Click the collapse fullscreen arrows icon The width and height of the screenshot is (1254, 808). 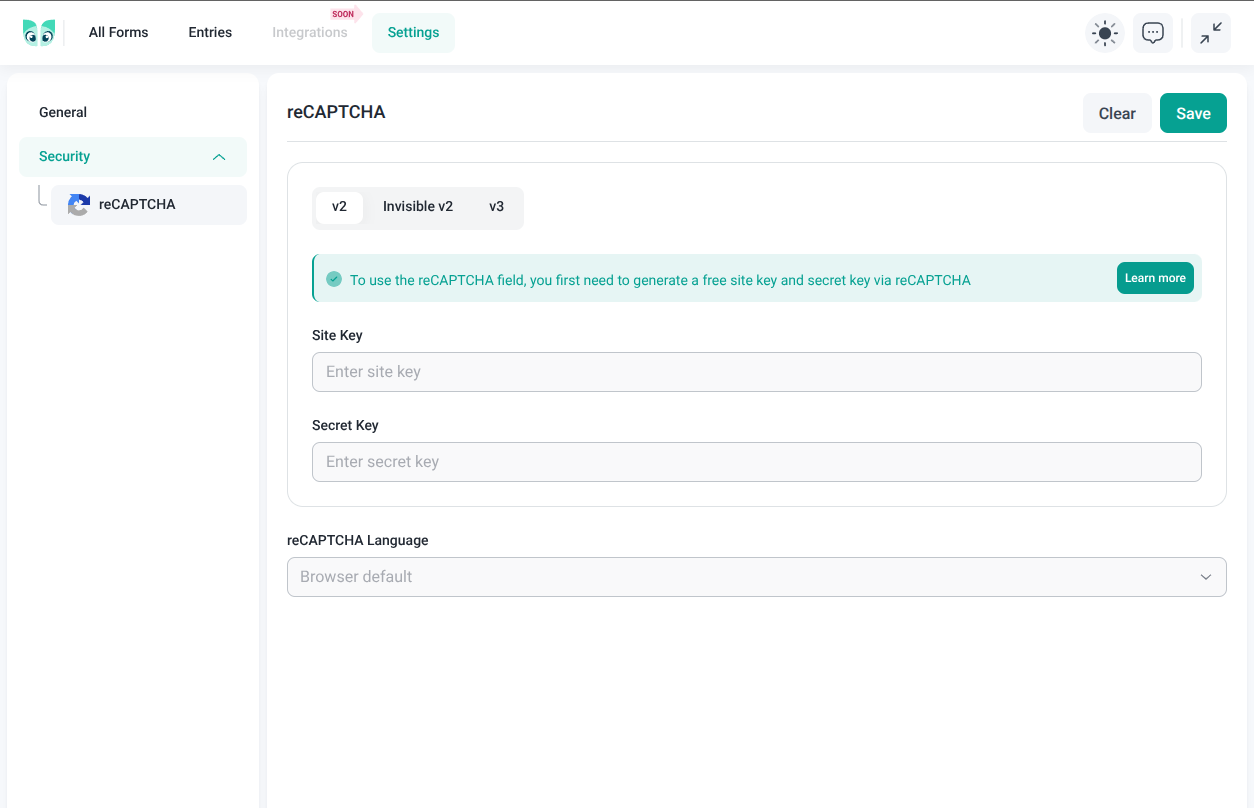1211,33
